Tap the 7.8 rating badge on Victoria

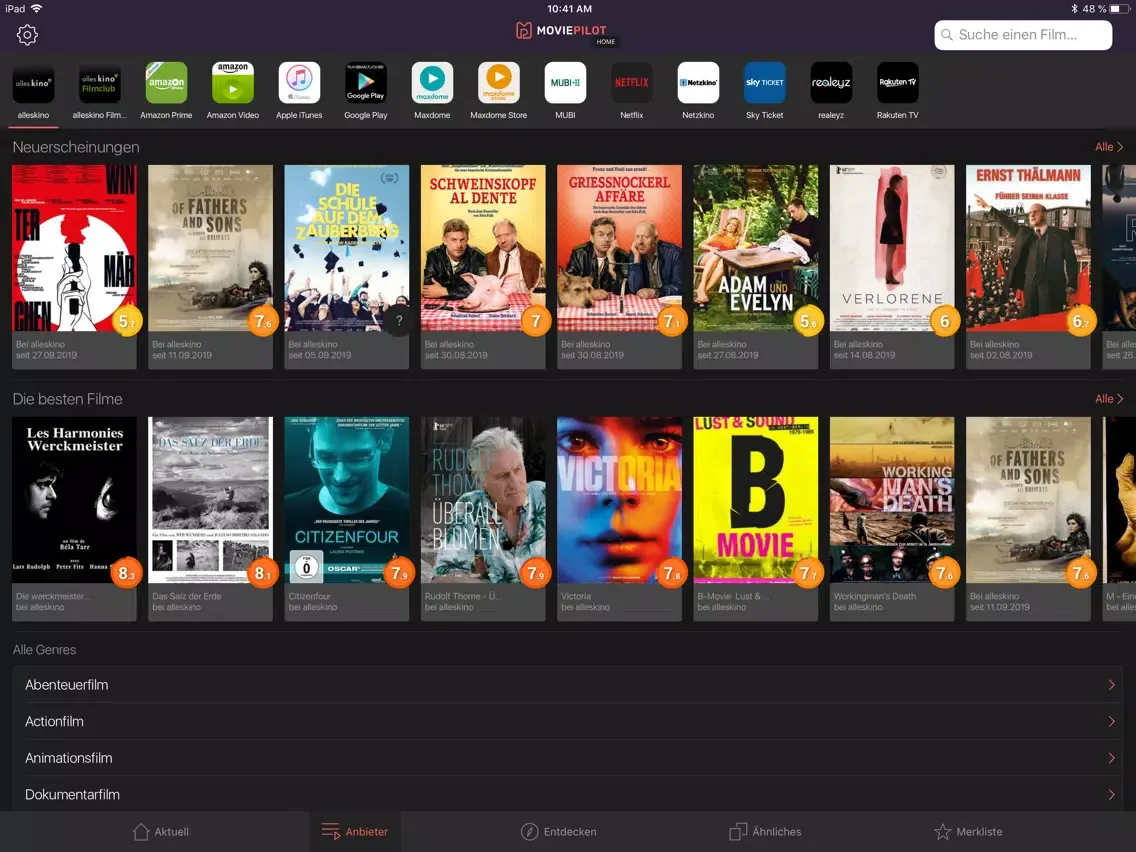[x=672, y=573]
